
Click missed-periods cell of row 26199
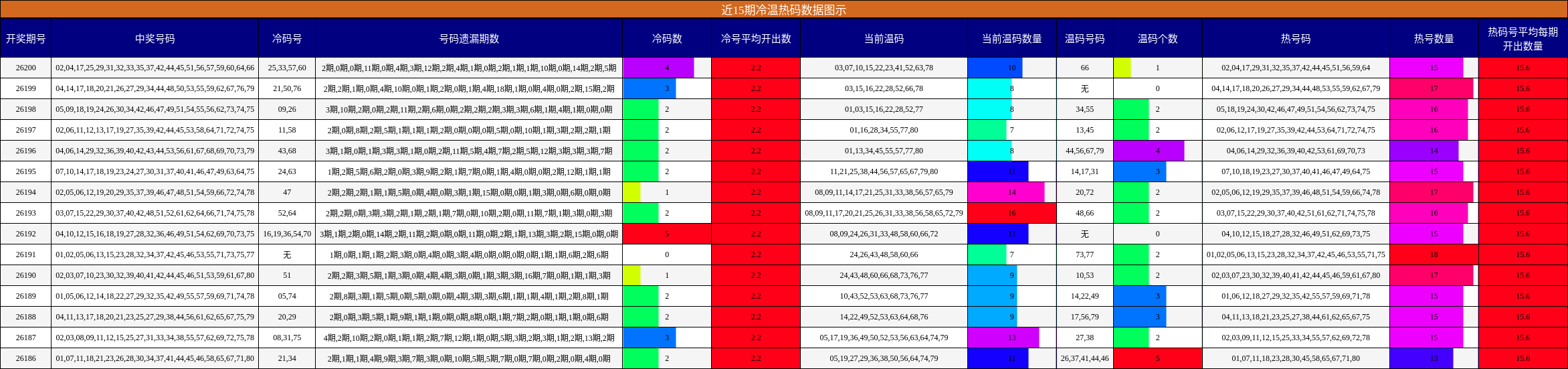(x=469, y=88)
